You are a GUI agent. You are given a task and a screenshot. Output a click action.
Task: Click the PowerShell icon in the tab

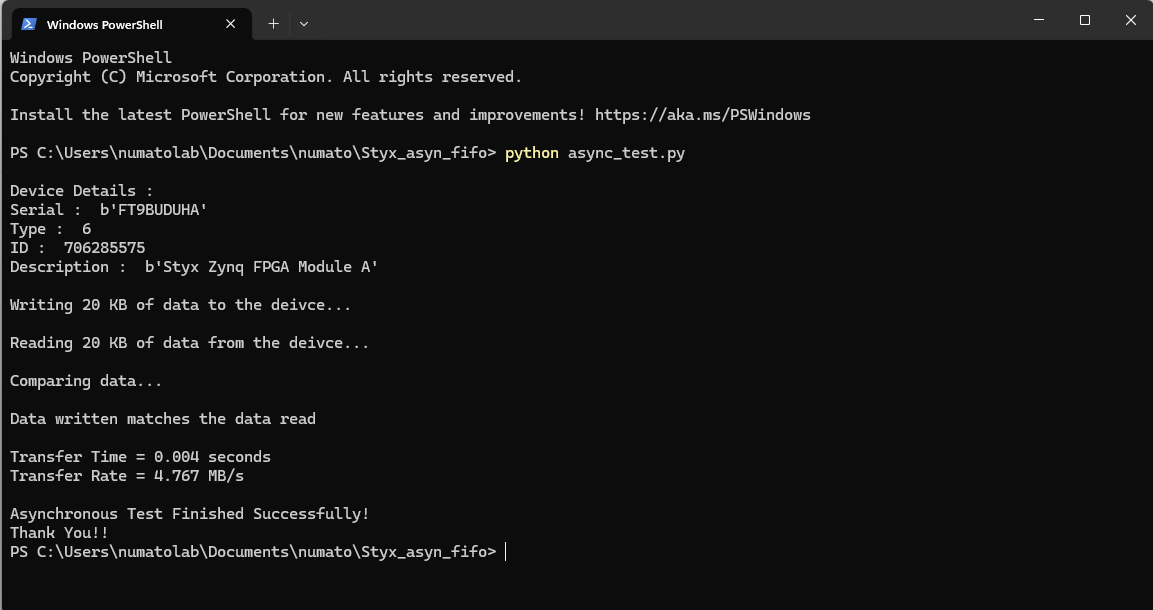(x=29, y=24)
